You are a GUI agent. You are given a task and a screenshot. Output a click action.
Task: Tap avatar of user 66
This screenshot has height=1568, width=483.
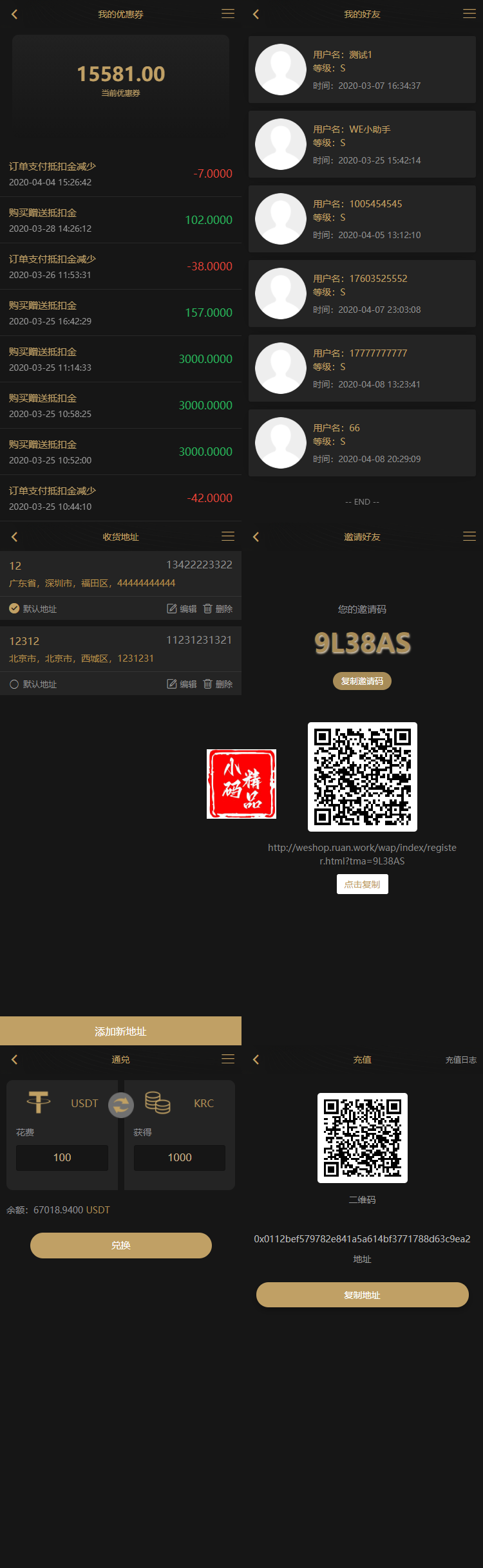(281, 443)
